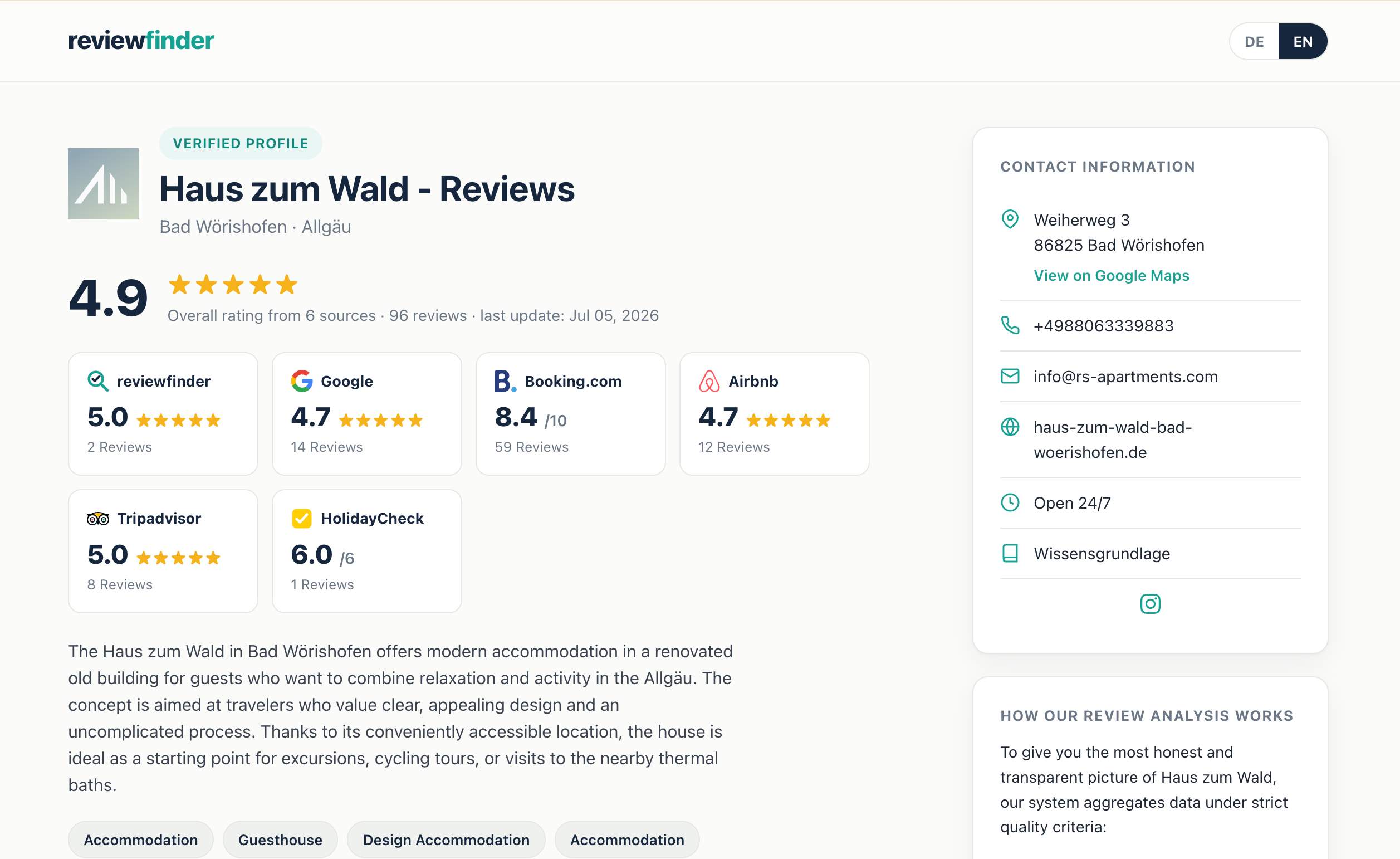
Task: Open the Wissensgrundlage link
Action: (x=1101, y=554)
